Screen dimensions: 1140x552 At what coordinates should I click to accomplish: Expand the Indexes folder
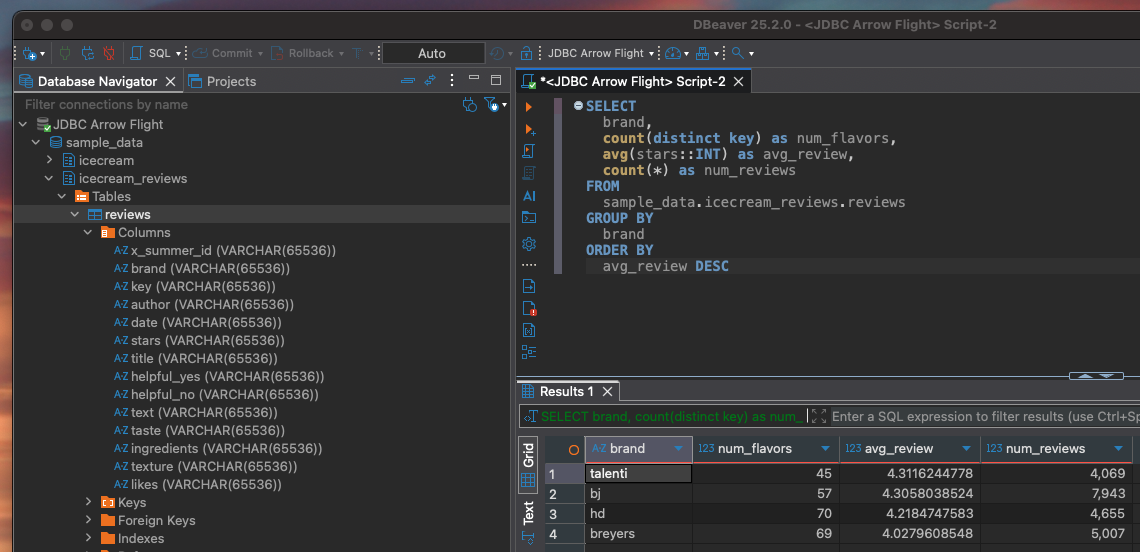point(88,539)
